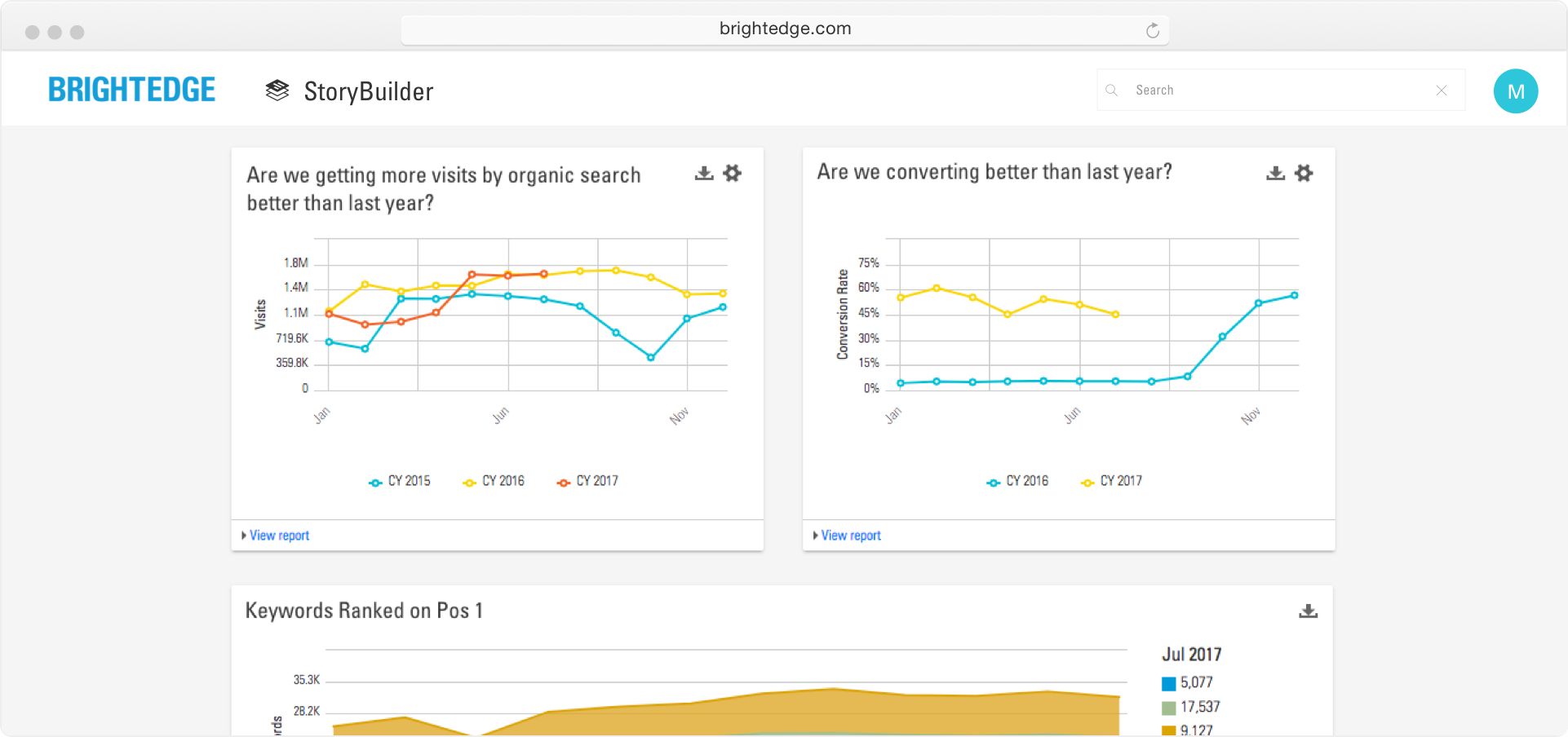Expand View report under organic visits chart
The height and width of the screenshot is (737, 1568).
276,536
